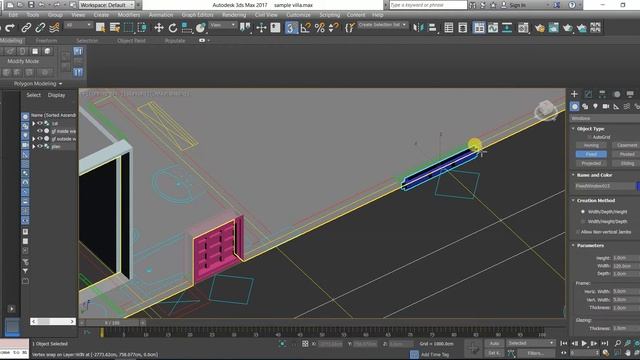Open the Customize menu
640x360 pixels.
(x=298, y=15)
